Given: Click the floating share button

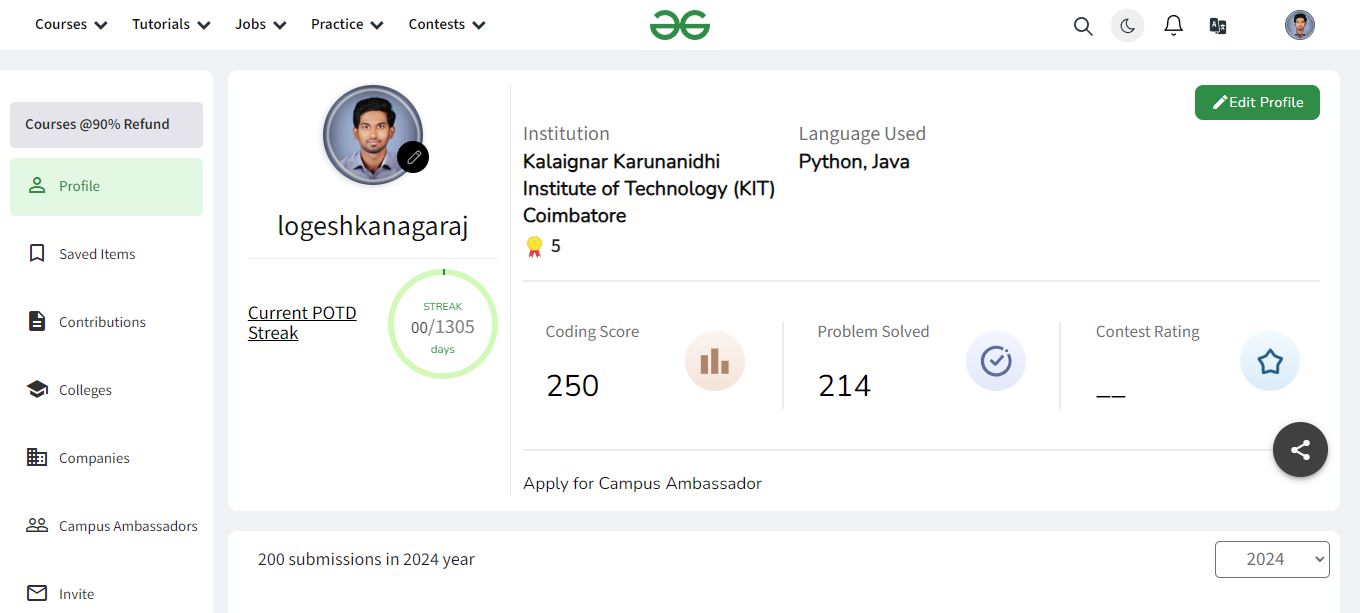Looking at the screenshot, I should [x=1300, y=450].
